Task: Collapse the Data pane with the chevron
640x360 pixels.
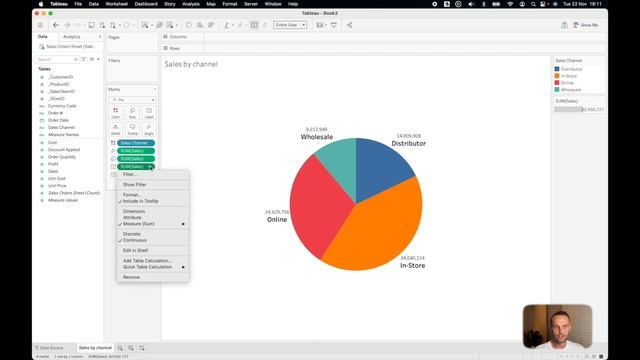Action: pos(100,37)
